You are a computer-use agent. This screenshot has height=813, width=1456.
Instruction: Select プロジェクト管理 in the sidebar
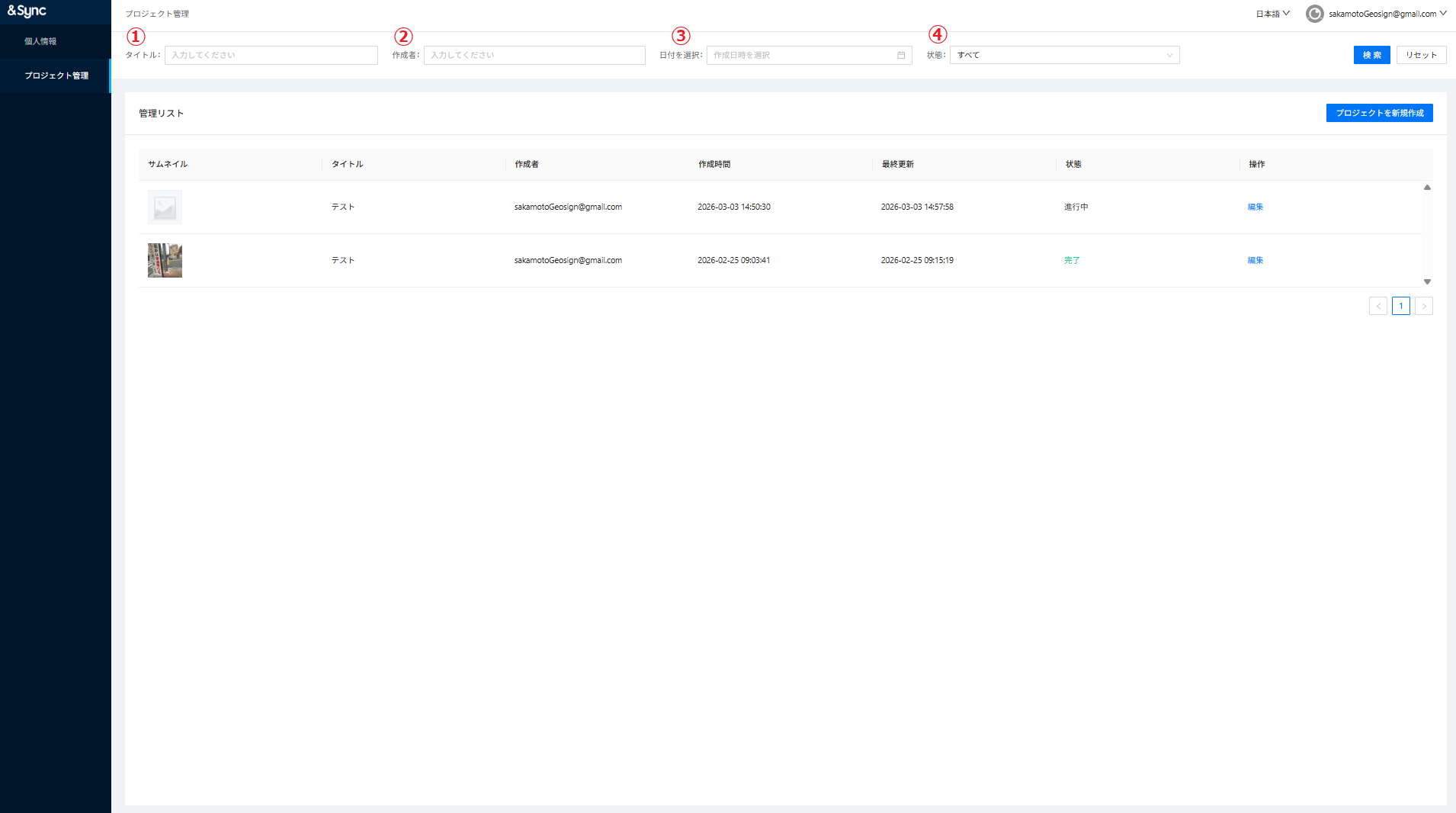[x=56, y=76]
